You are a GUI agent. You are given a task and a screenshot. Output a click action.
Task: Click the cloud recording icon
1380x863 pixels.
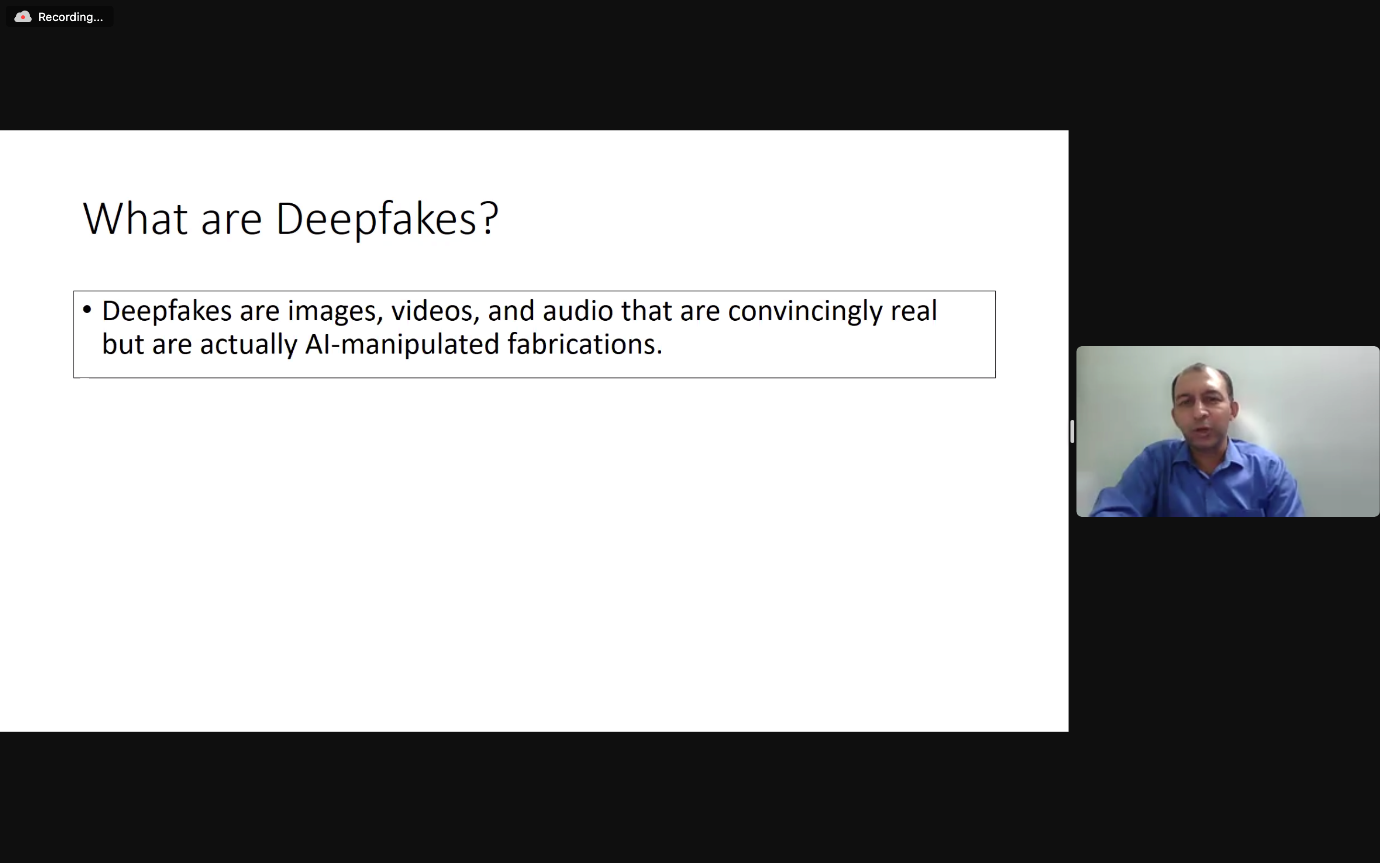[x=23, y=17]
